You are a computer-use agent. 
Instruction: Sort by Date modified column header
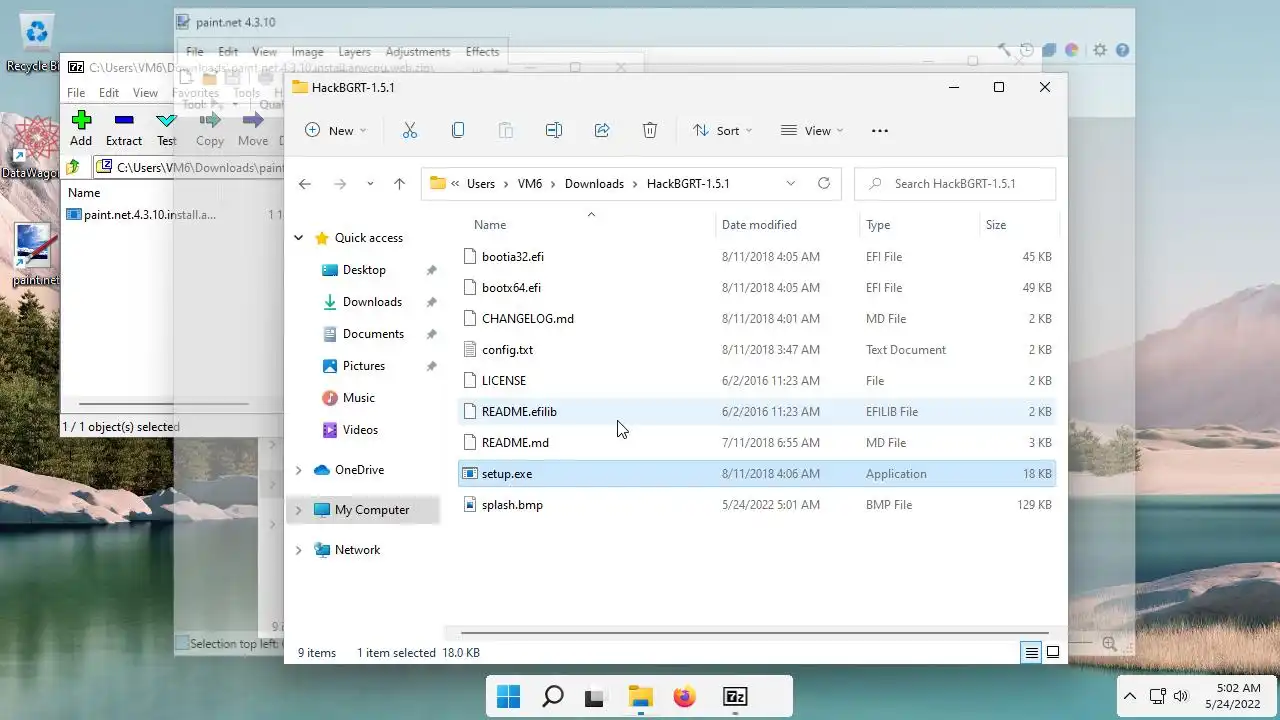point(759,225)
